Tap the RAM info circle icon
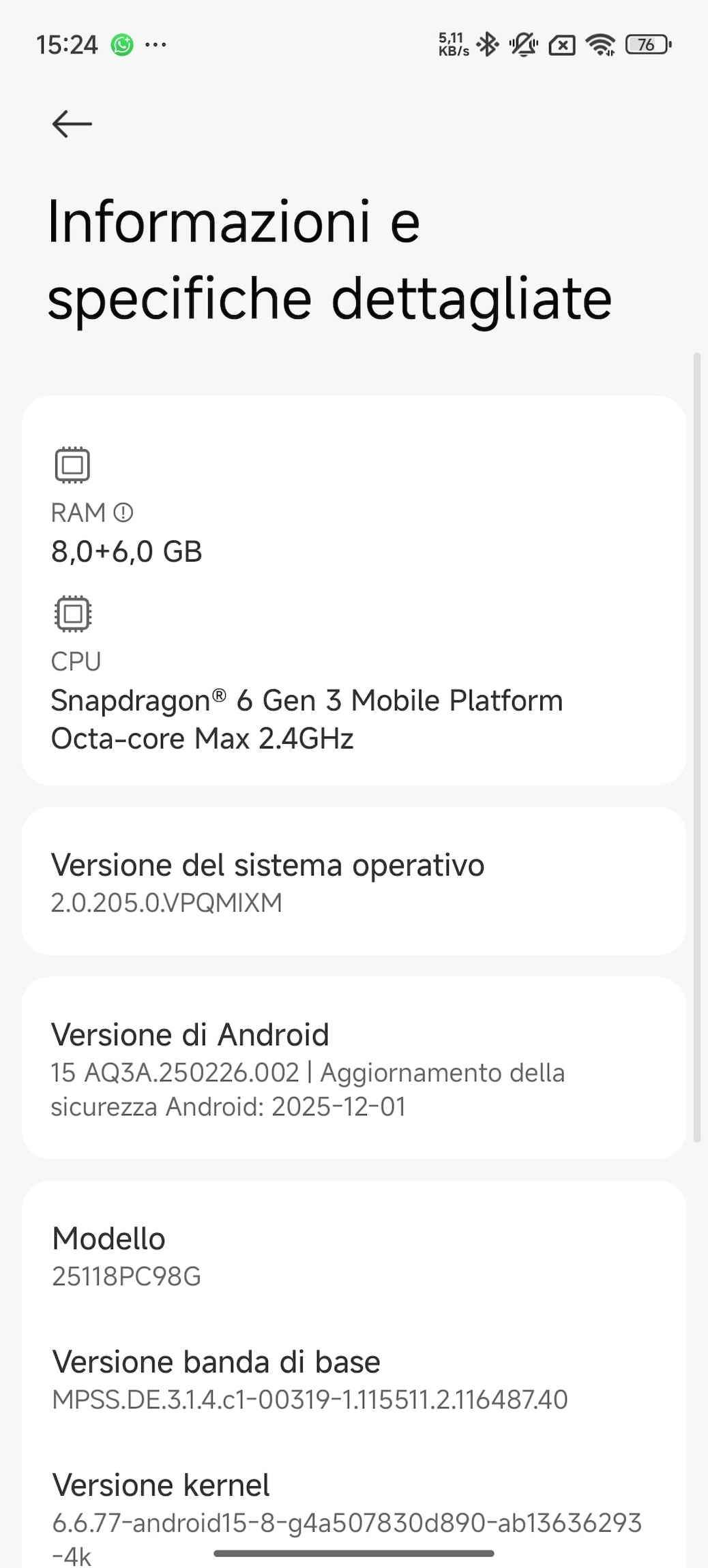The height and width of the screenshot is (1568, 708). (x=123, y=513)
